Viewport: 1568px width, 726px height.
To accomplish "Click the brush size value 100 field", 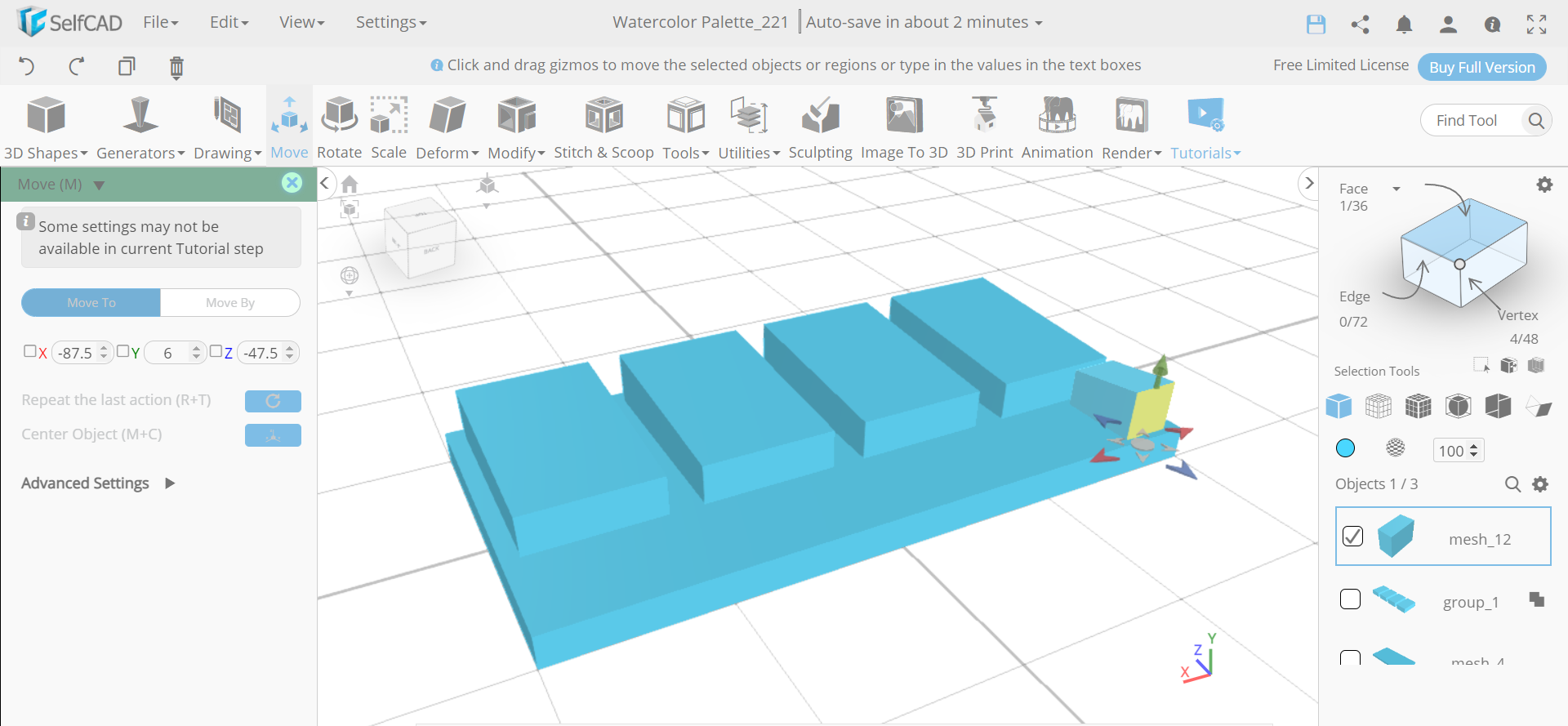I will (x=1458, y=451).
